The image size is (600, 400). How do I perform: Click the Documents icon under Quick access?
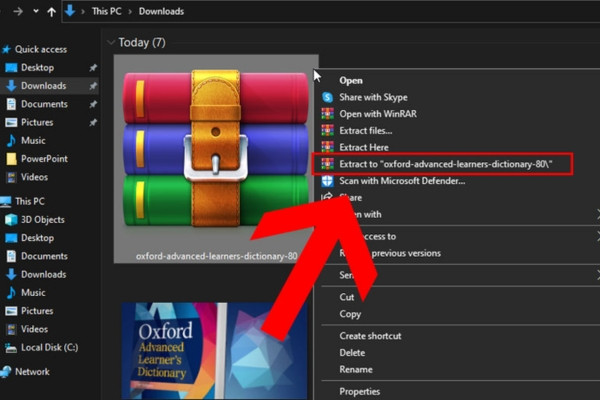11,104
